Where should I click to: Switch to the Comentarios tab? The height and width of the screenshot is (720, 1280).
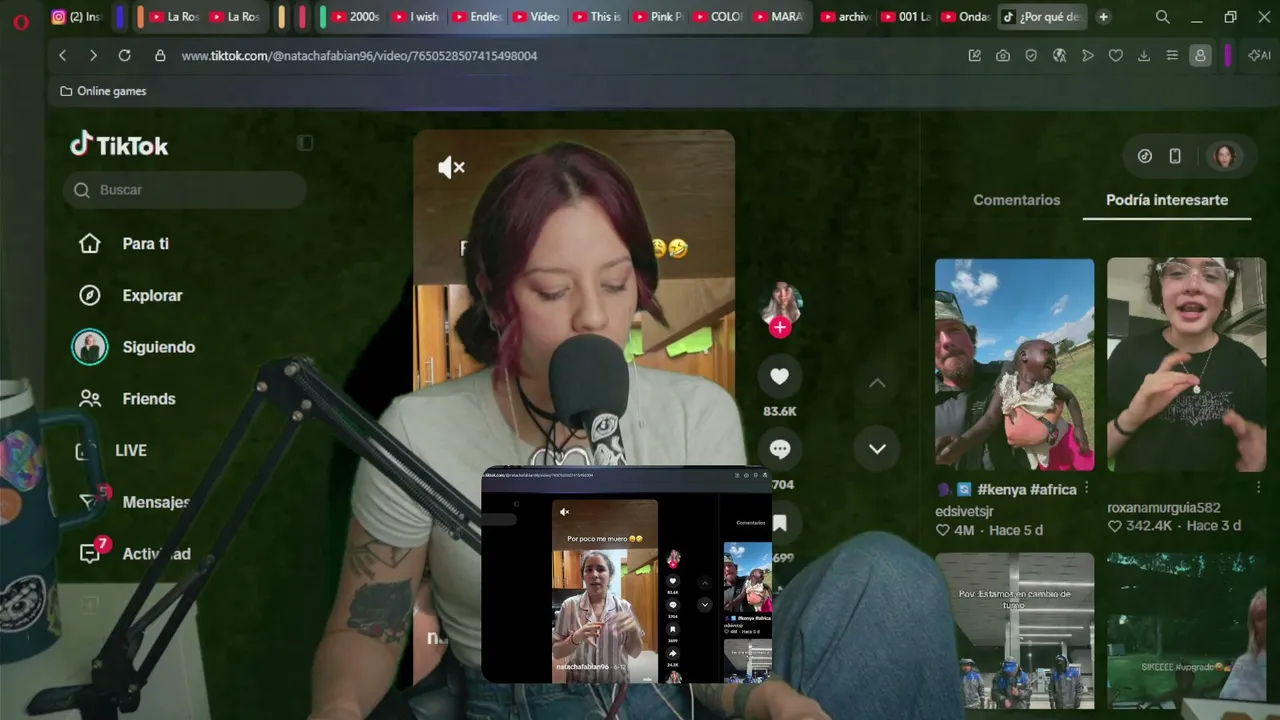tap(1016, 200)
